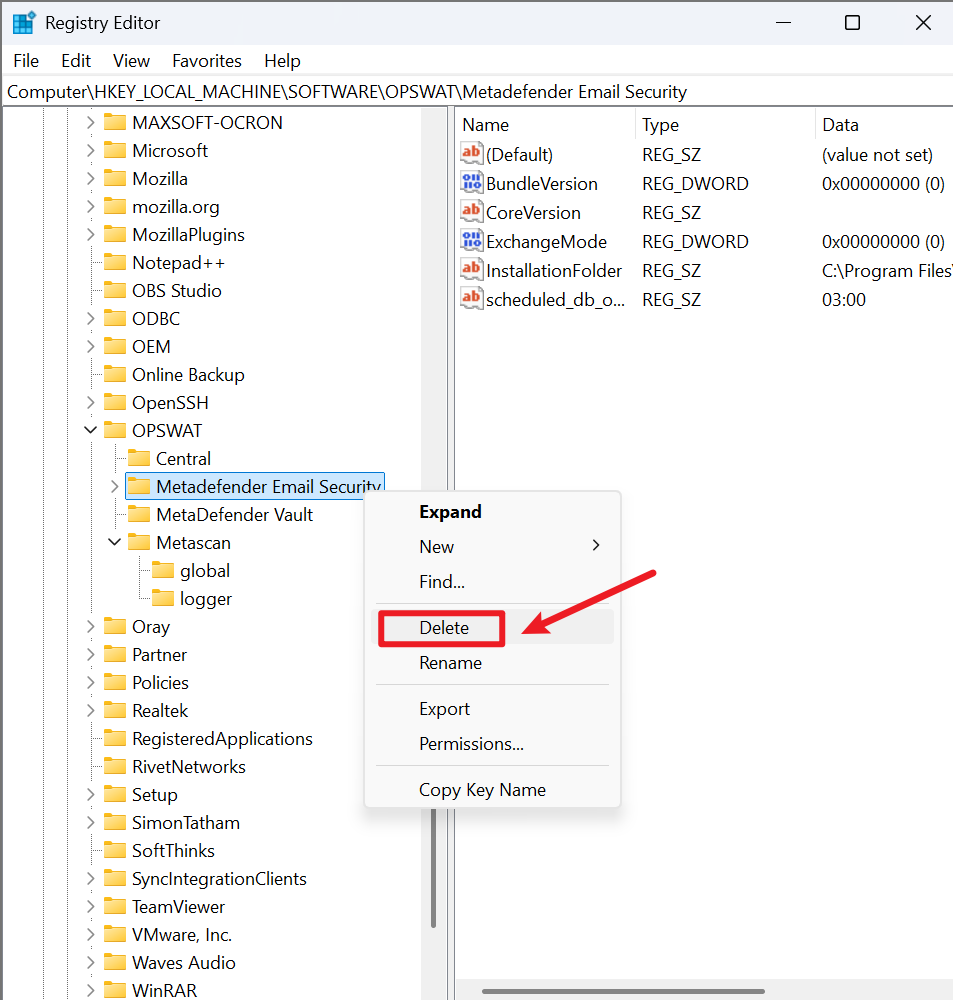Choose Copy Key Name from context menu
Screen dimensions: 953x1000
point(492,790)
